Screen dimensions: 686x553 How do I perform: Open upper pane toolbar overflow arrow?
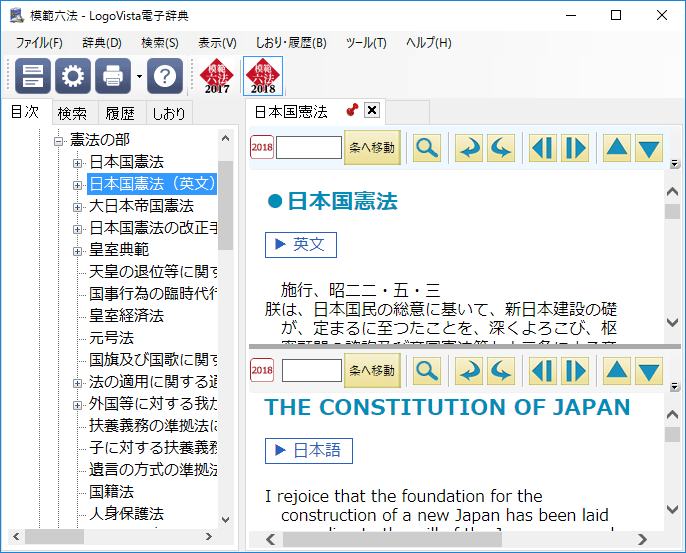point(675,164)
